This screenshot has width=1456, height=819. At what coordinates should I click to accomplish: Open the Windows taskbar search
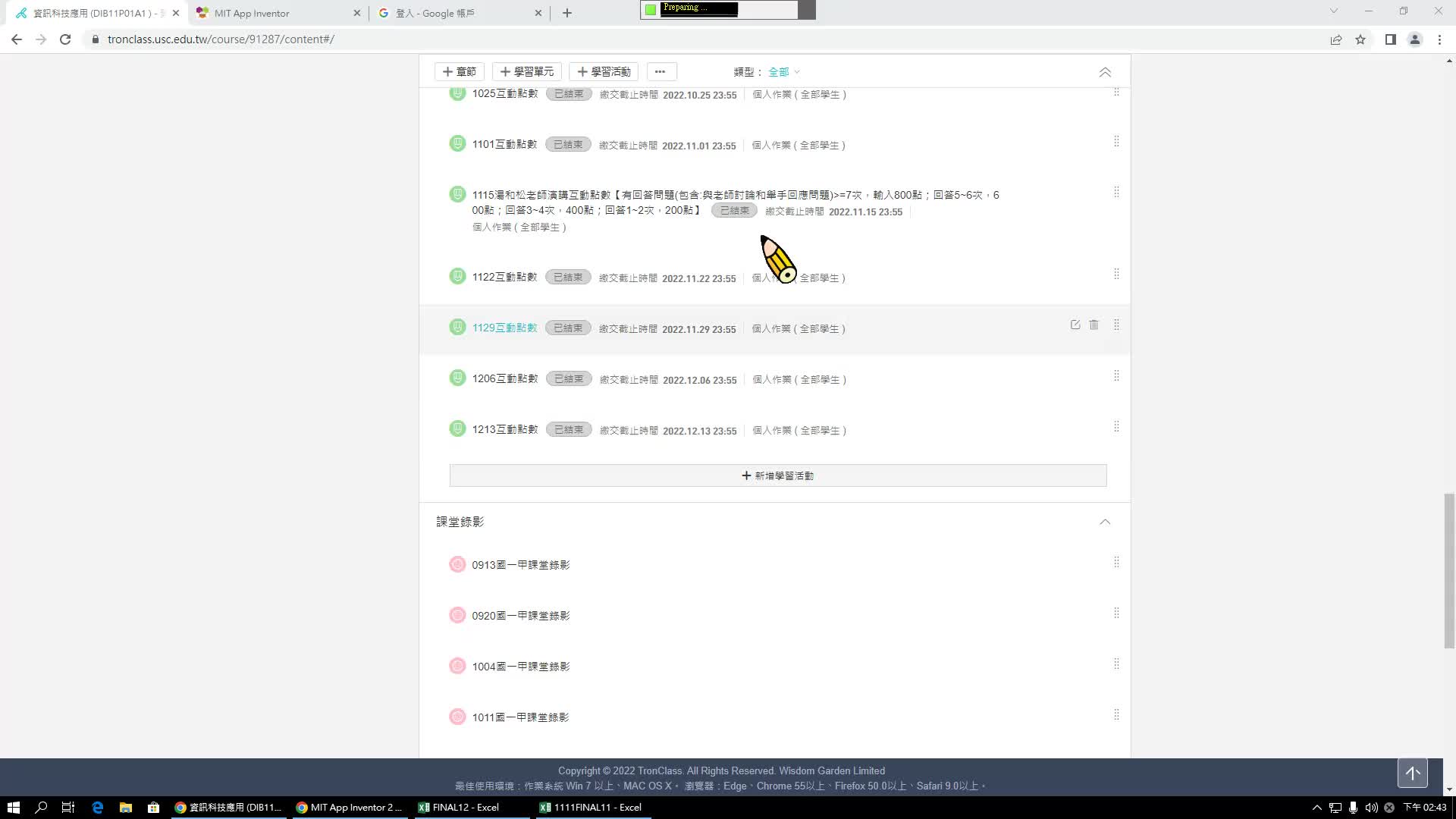pos(41,808)
